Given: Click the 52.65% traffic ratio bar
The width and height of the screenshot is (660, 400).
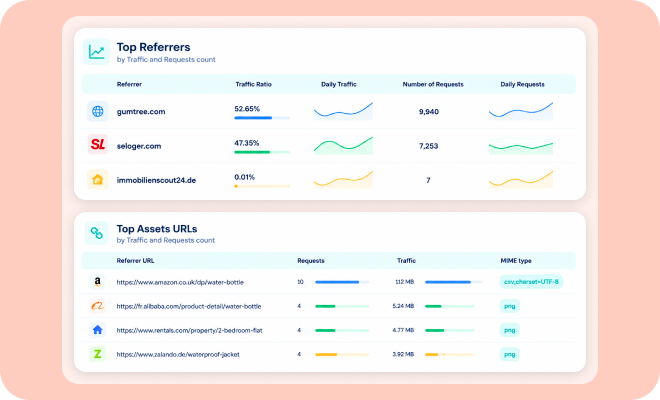Looking at the screenshot, I should [x=262, y=118].
